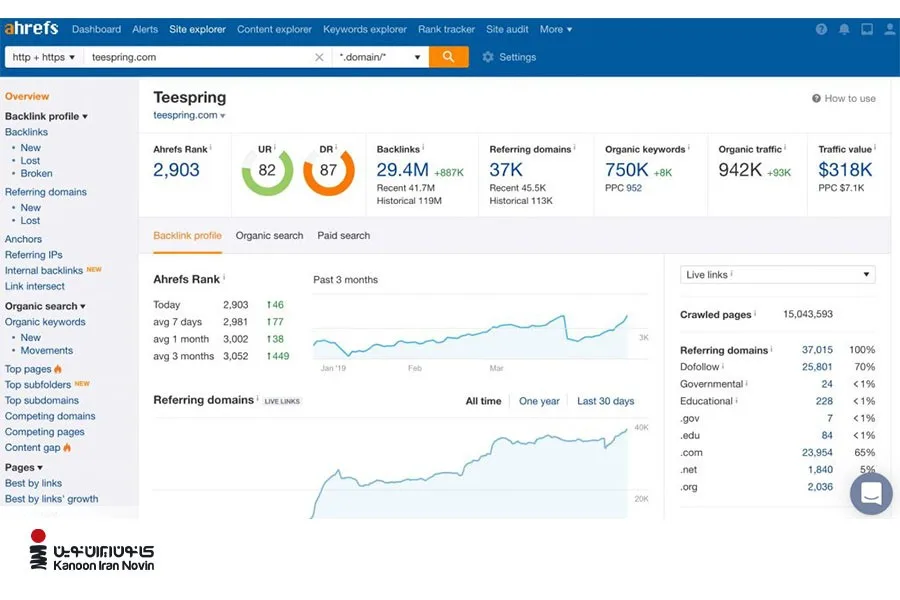
Task: Click the 29.4M backlinks value
Action: [402, 169]
